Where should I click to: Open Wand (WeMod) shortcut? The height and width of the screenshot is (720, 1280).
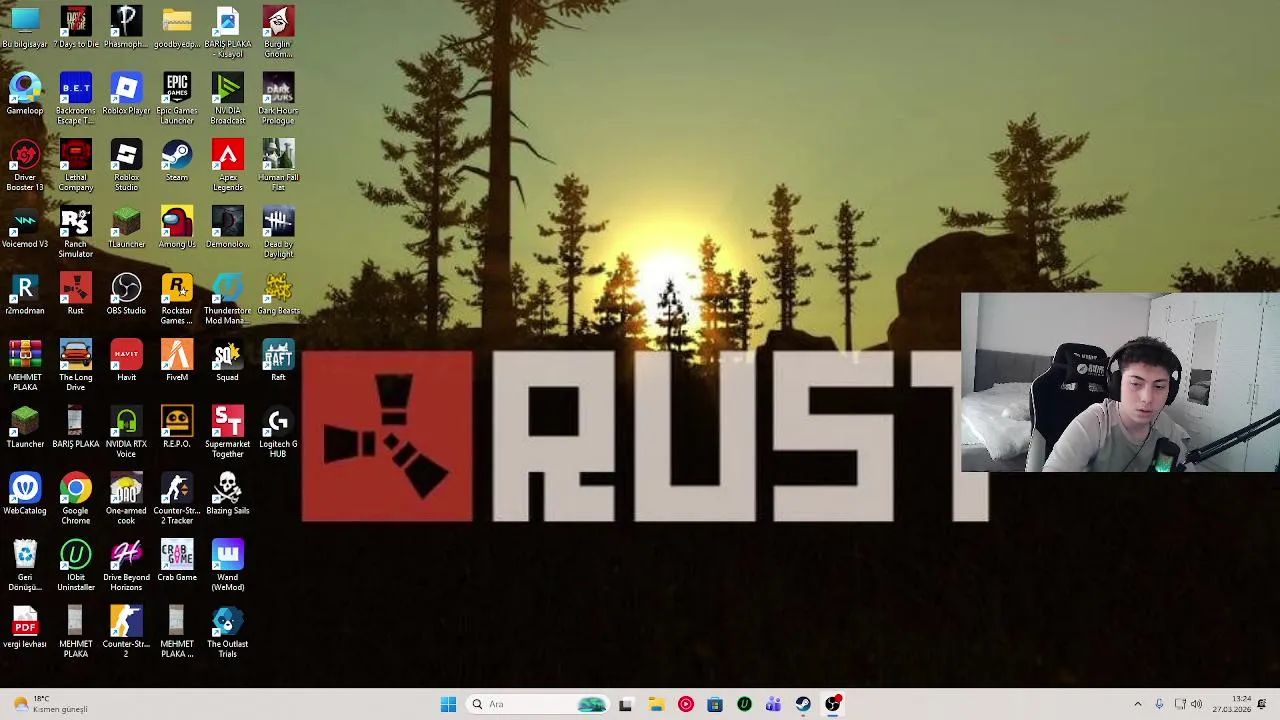click(x=228, y=566)
